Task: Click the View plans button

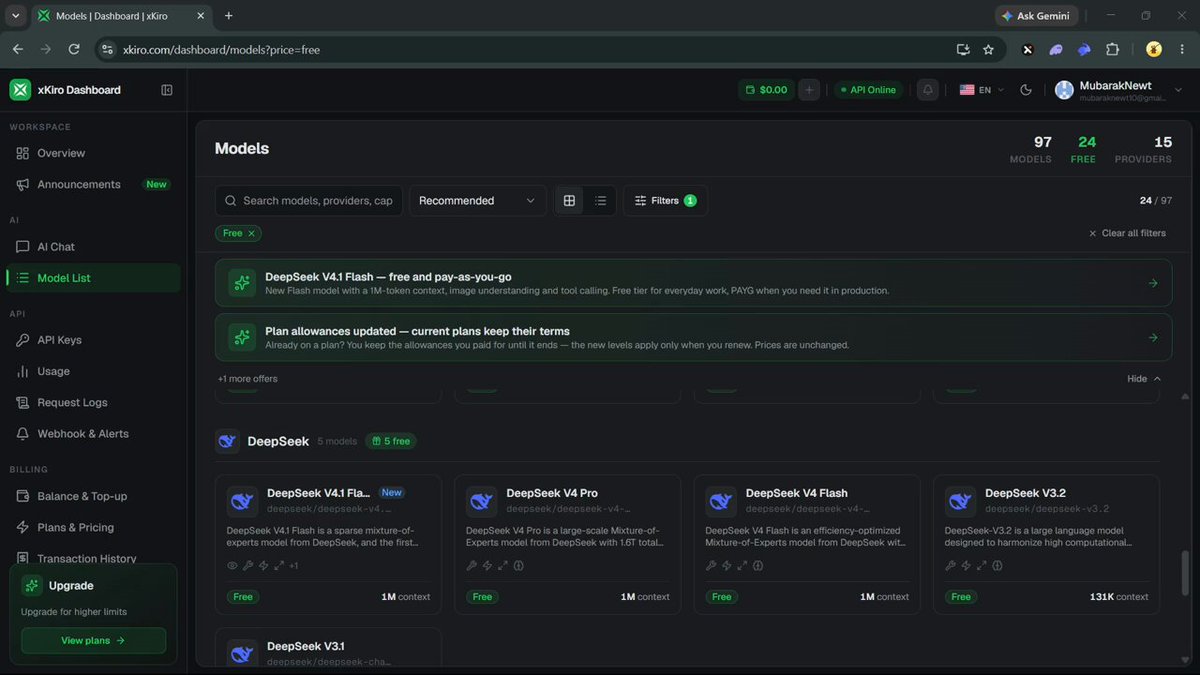Action: (94, 641)
